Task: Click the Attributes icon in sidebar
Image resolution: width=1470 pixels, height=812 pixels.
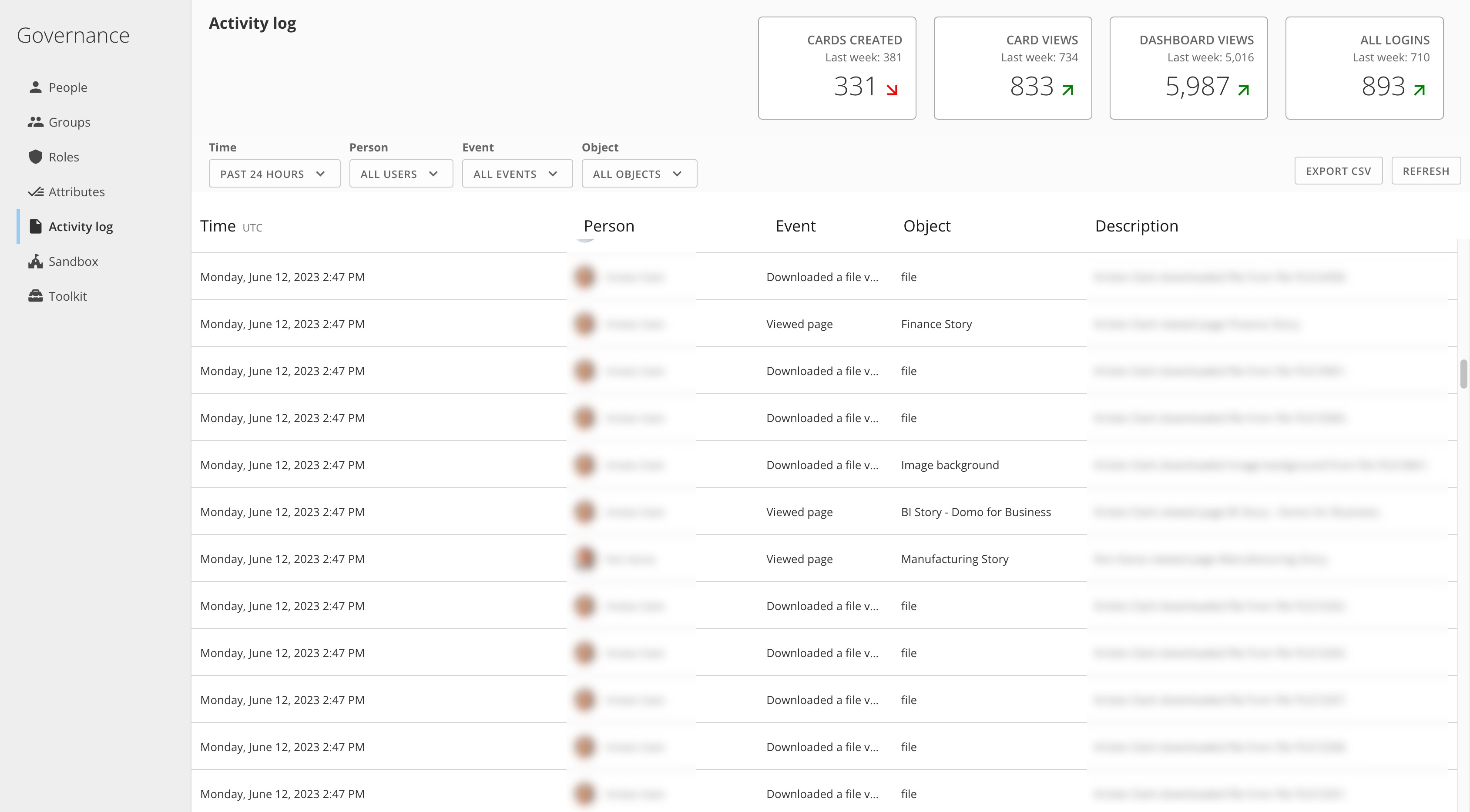Action: tap(35, 191)
